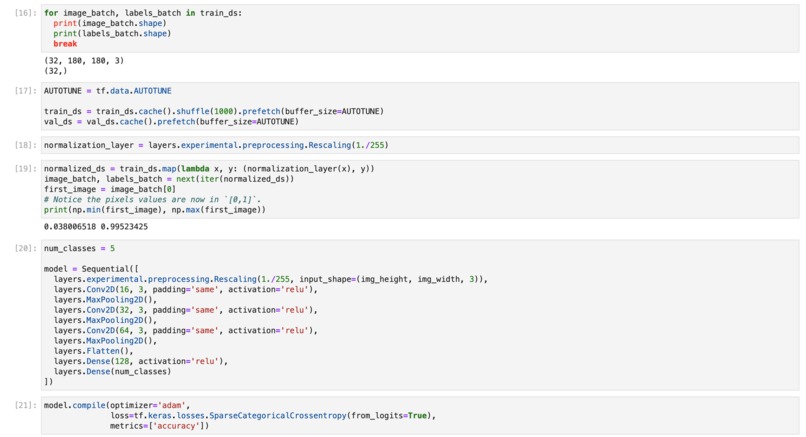Click the for image_batch, labels_batch loop line
806x437 pixels.
(x=143, y=13)
